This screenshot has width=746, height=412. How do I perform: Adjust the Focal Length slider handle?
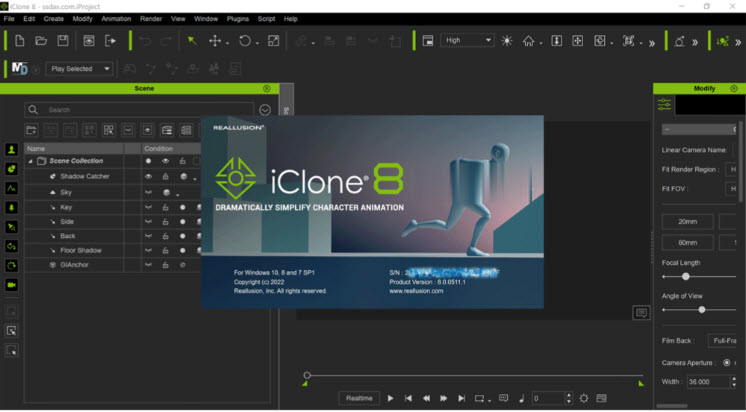point(685,276)
